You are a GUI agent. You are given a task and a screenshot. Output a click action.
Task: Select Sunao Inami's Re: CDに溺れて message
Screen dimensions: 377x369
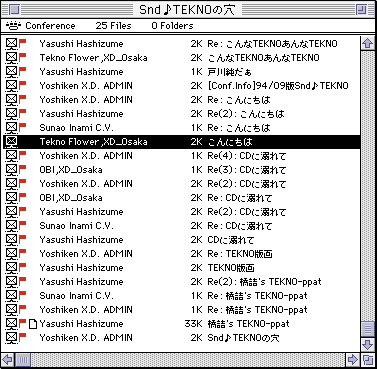click(181, 226)
